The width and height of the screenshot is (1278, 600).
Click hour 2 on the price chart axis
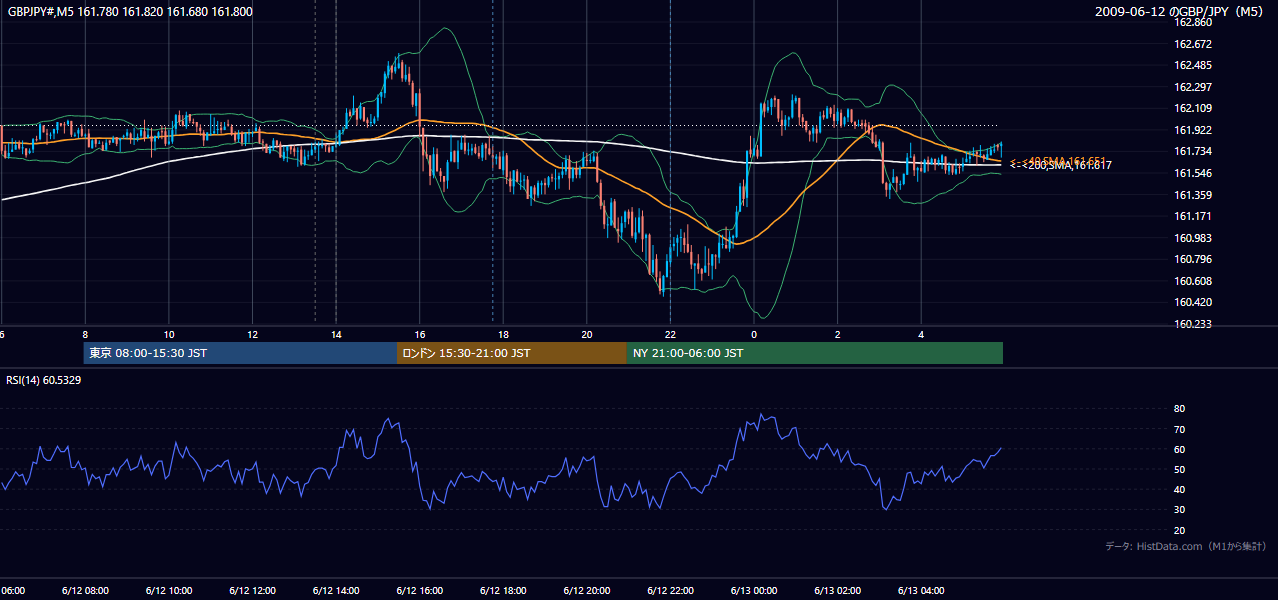point(837,334)
